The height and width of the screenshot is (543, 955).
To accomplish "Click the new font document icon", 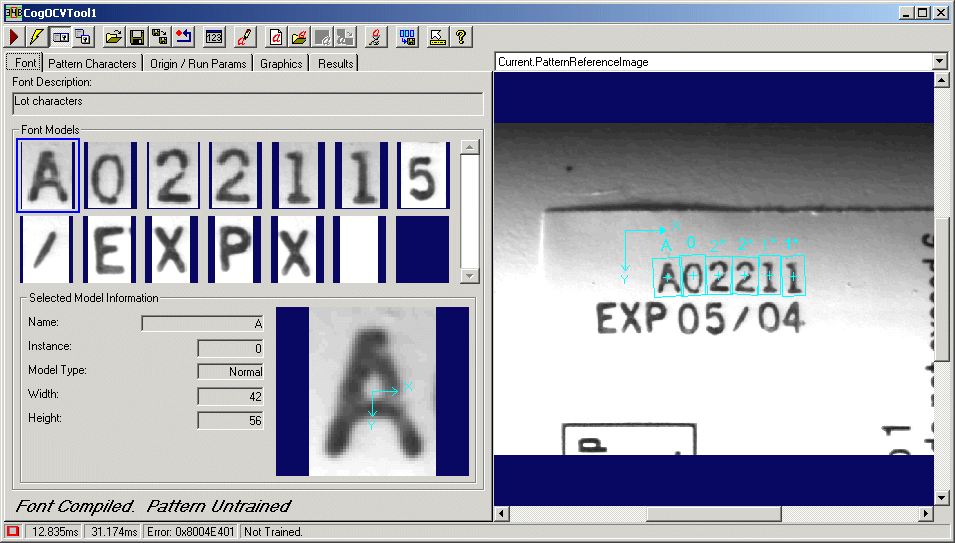I will (276, 37).
